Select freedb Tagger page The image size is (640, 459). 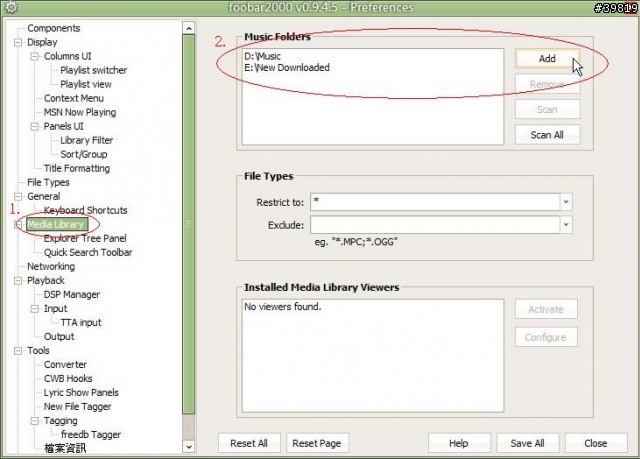coord(91,435)
